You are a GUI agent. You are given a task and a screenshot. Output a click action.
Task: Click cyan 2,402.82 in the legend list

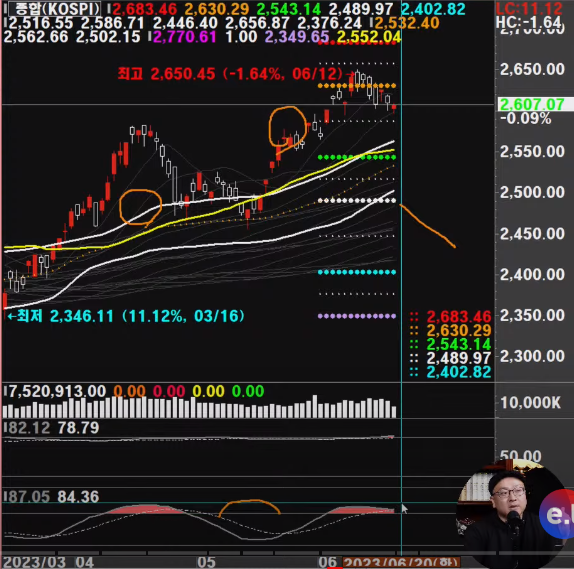point(459,372)
